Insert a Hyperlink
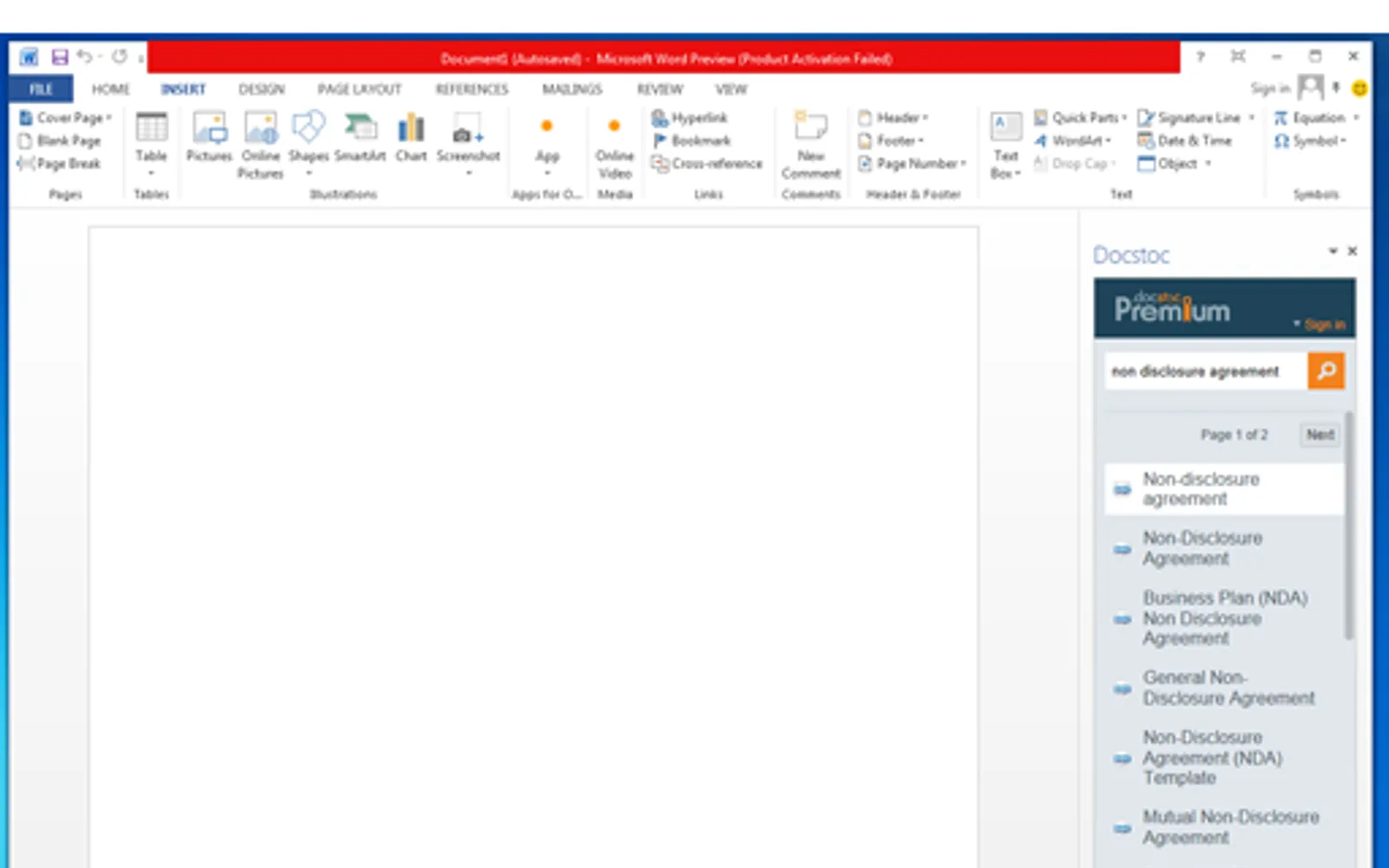Screen dimensions: 1389x868 pyautogui.click(x=690, y=117)
